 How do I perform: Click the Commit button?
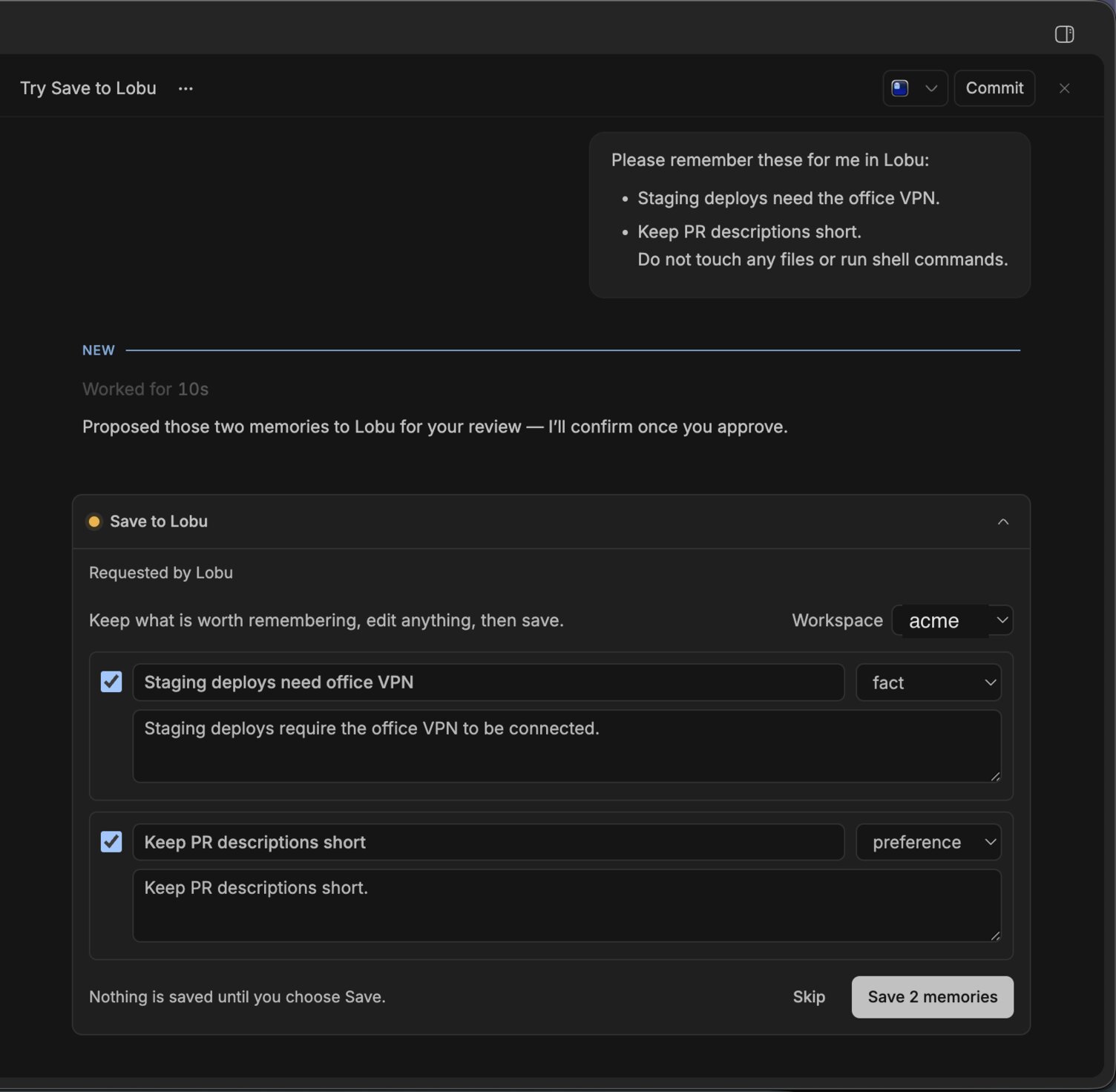point(994,88)
